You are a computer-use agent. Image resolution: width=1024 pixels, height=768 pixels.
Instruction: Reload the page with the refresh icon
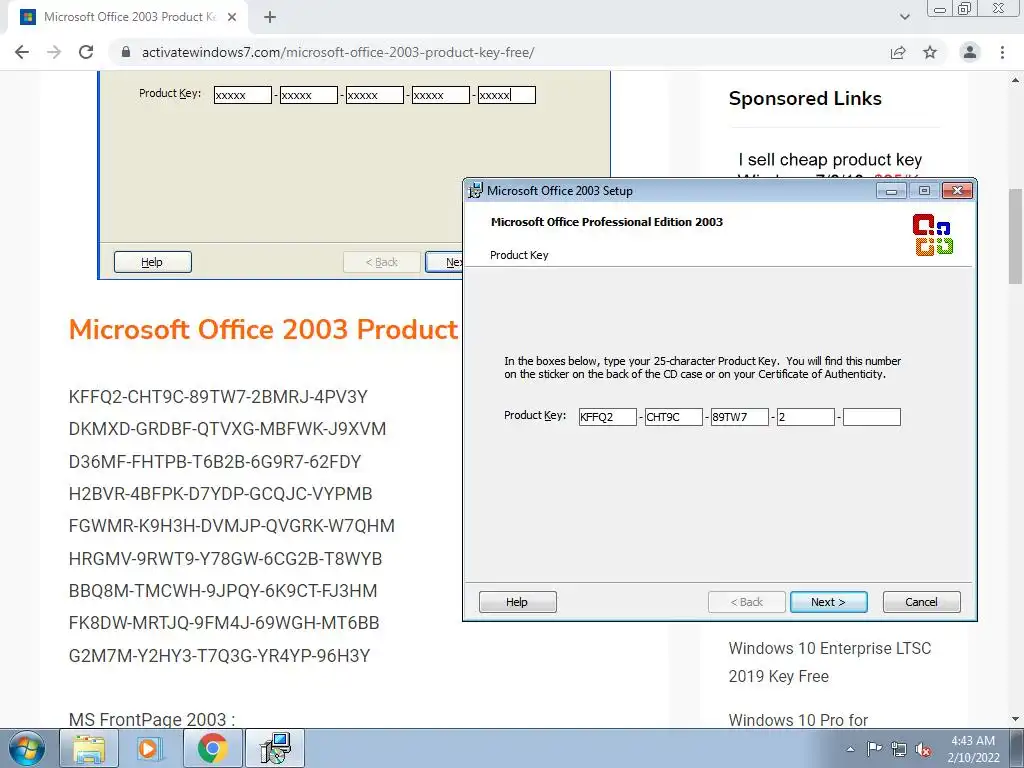tap(86, 52)
